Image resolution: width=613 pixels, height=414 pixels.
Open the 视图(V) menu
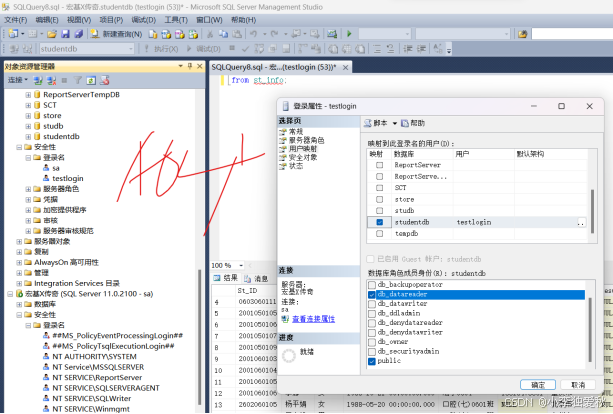[x=79, y=20]
